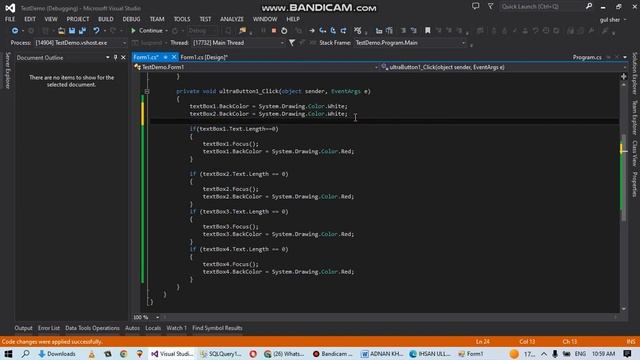Click the Restart debugging icon
This screenshot has height=360, width=640.
coord(284,31)
